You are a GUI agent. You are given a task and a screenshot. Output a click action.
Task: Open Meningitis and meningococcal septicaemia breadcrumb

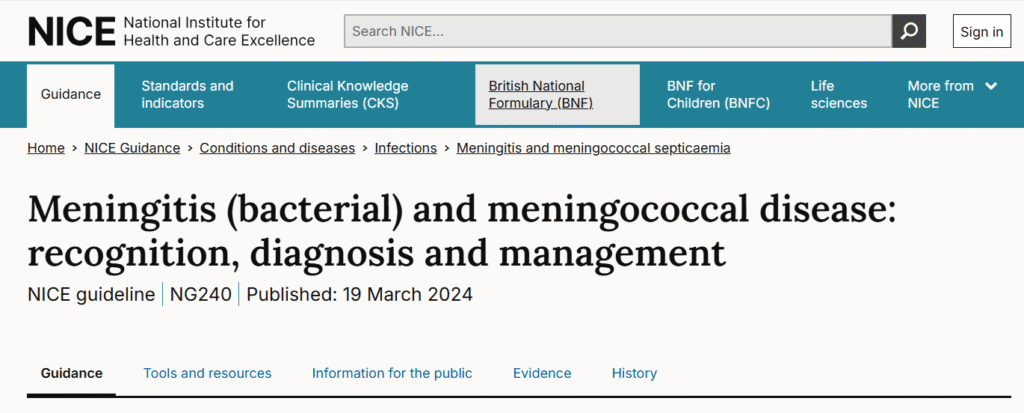point(593,148)
